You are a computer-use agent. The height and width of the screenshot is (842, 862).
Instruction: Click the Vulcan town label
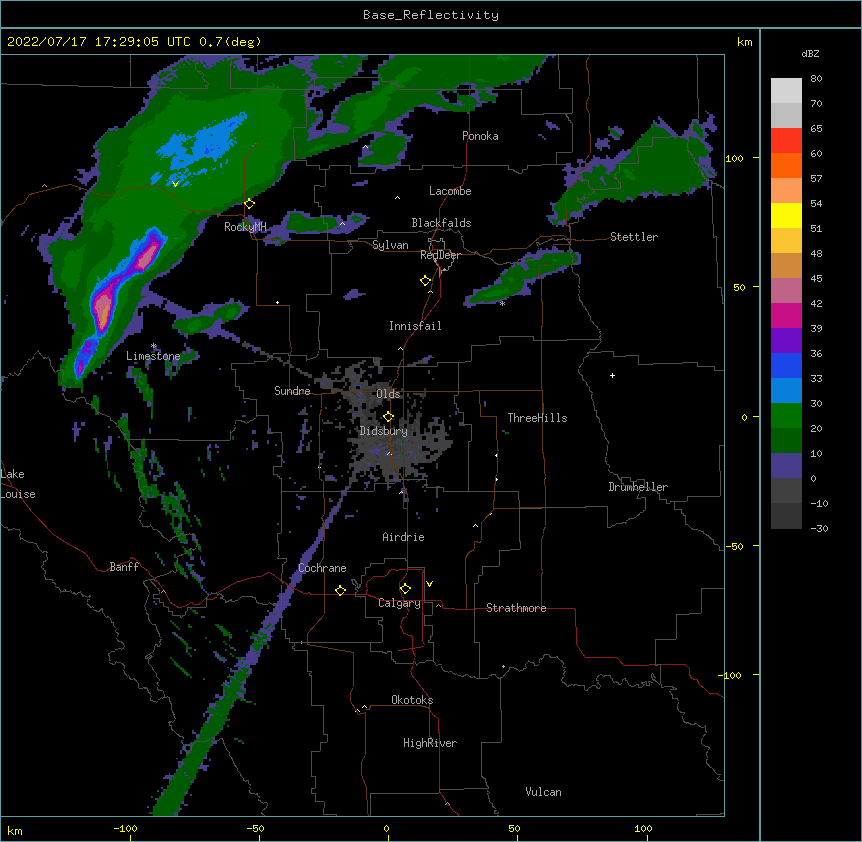(x=543, y=792)
